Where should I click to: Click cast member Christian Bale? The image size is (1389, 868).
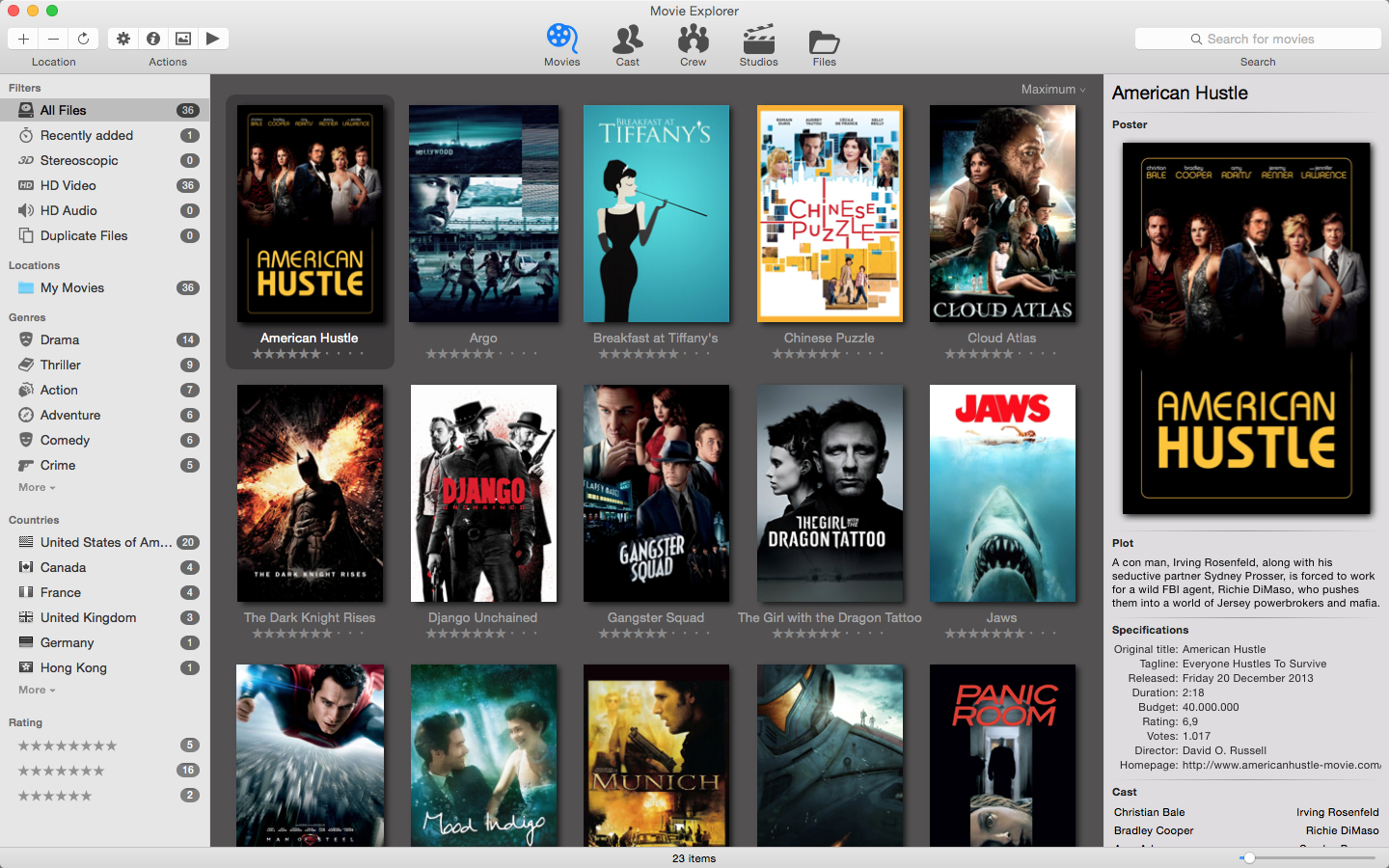1149,812
